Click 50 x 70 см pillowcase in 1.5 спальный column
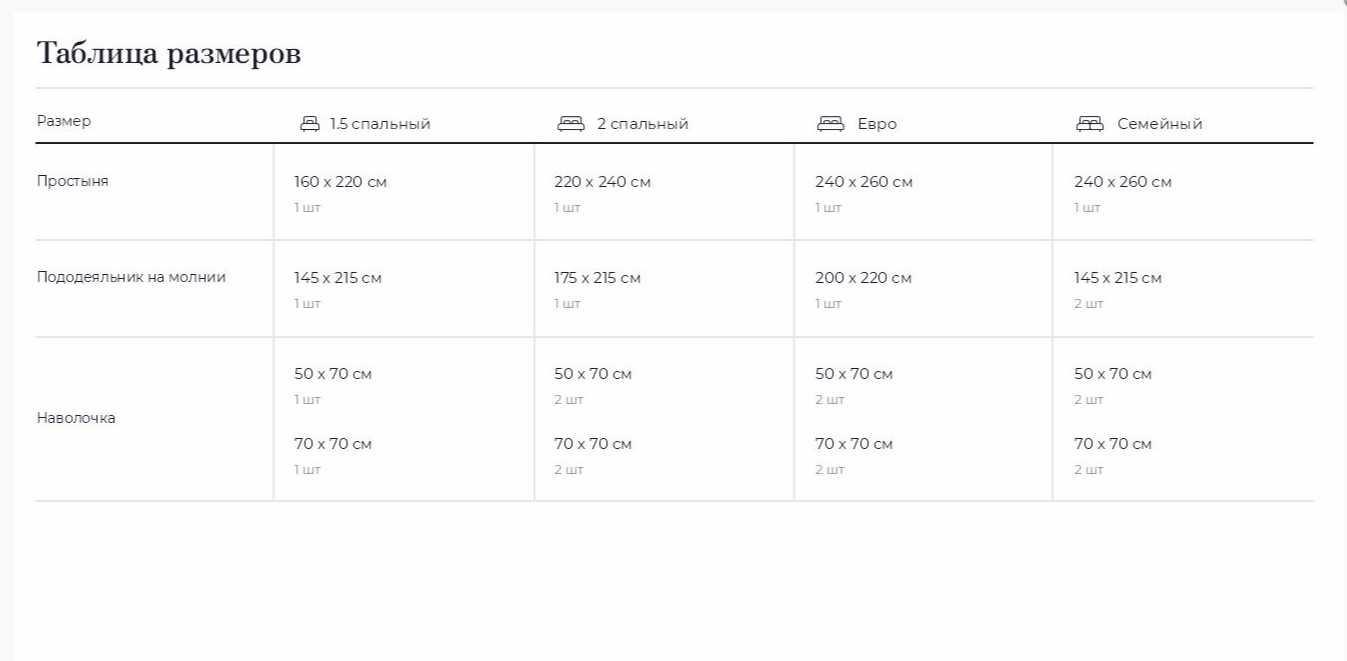The height and width of the screenshot is (661, 1347). pyautogui.click(x=333, y=374)
